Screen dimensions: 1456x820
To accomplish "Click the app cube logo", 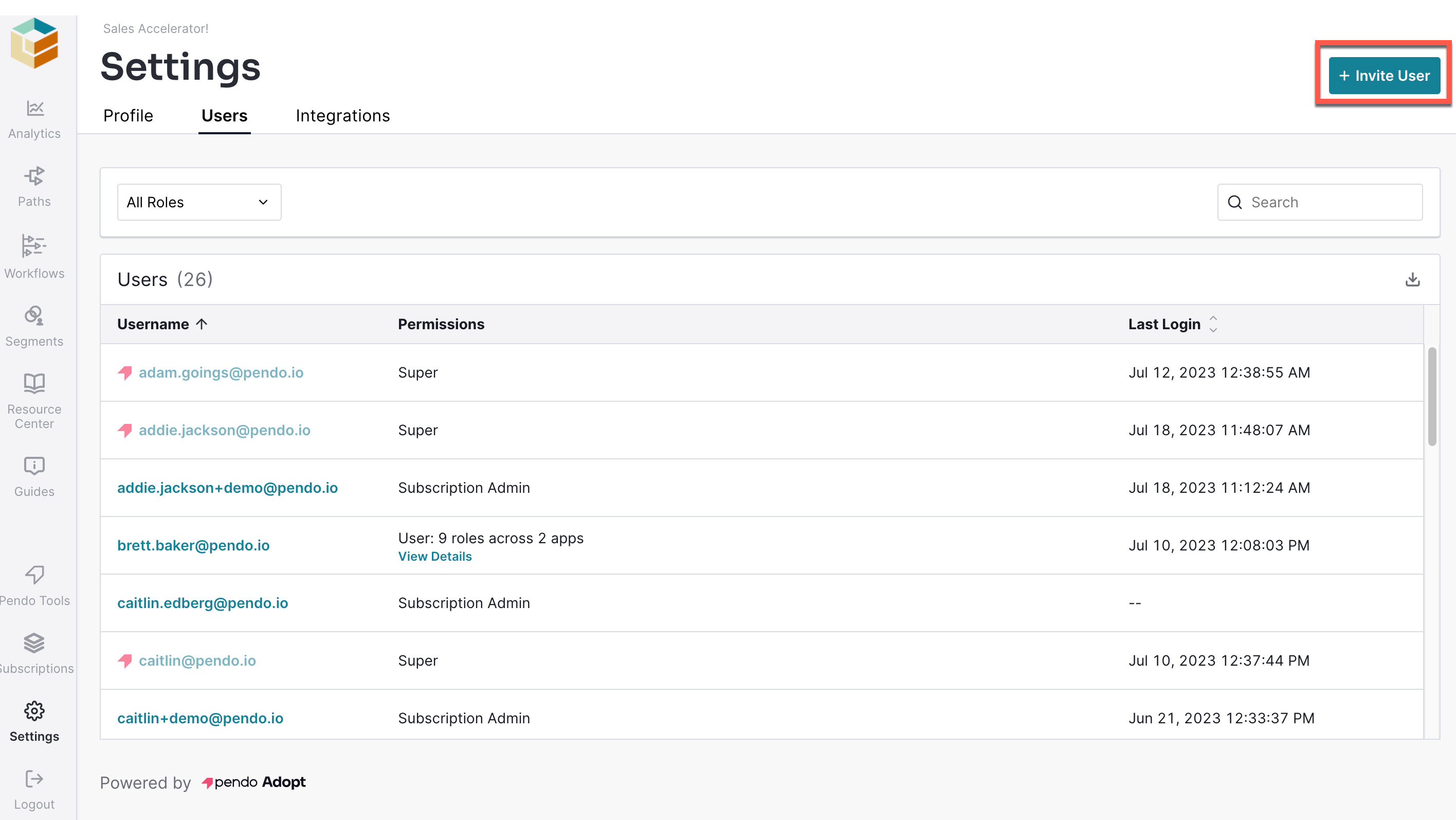I will 34,43.
